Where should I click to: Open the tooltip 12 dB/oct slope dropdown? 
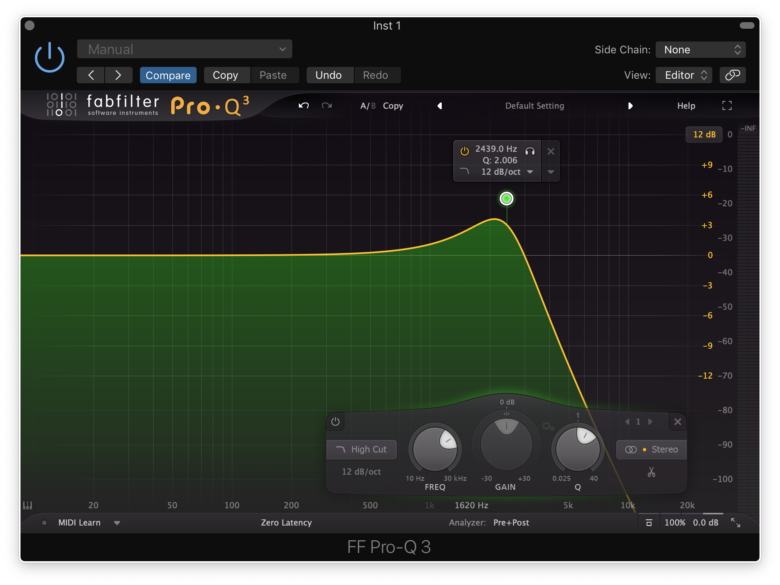point(506,172)
